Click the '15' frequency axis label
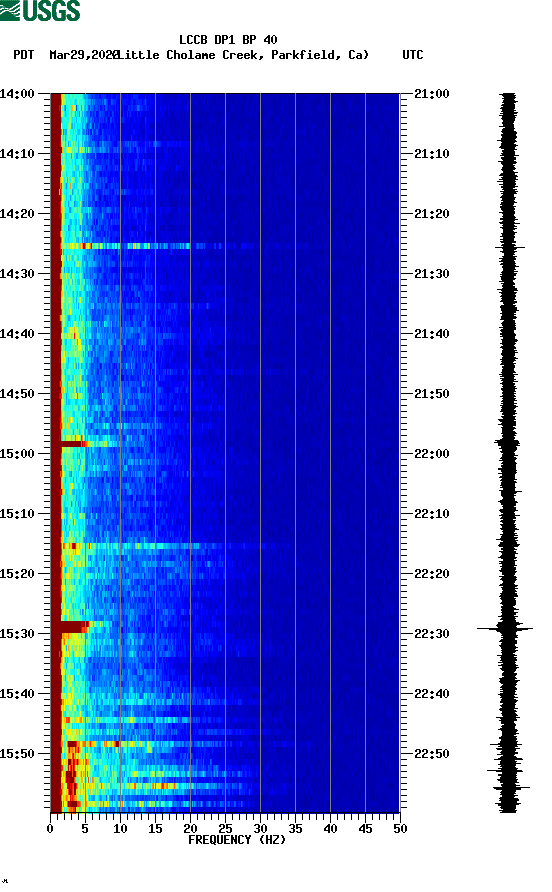Image resolution: width=552 pixels, height=892 pixels. coord(155,829)
